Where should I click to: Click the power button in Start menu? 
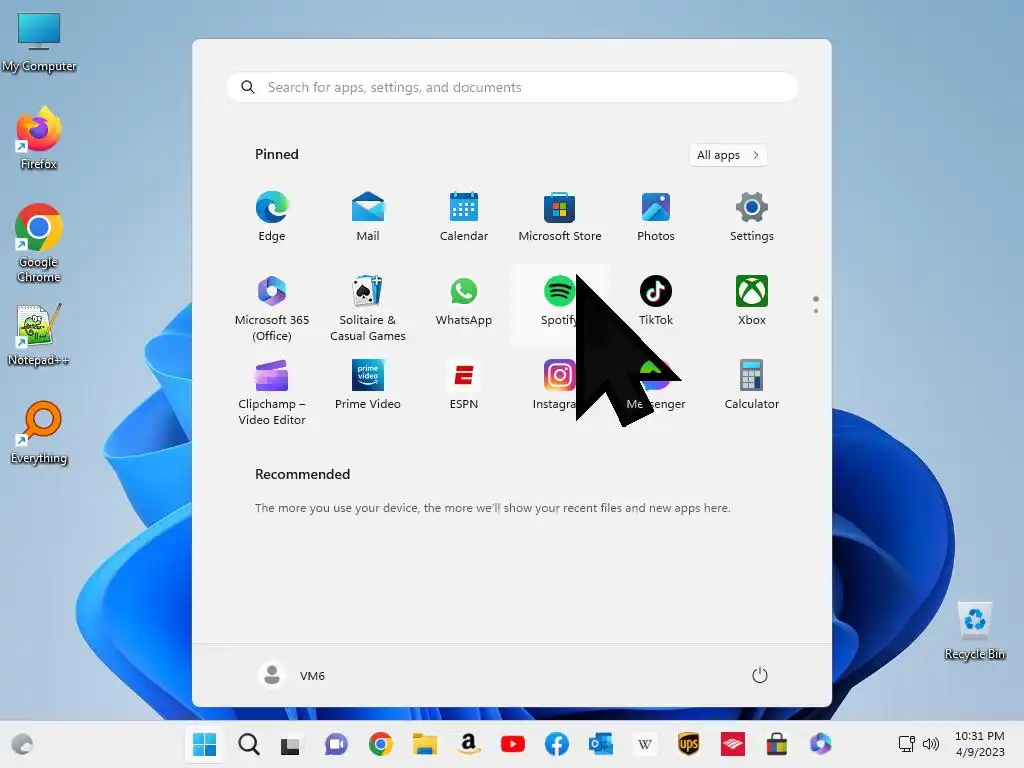click(x=760, y=675)
